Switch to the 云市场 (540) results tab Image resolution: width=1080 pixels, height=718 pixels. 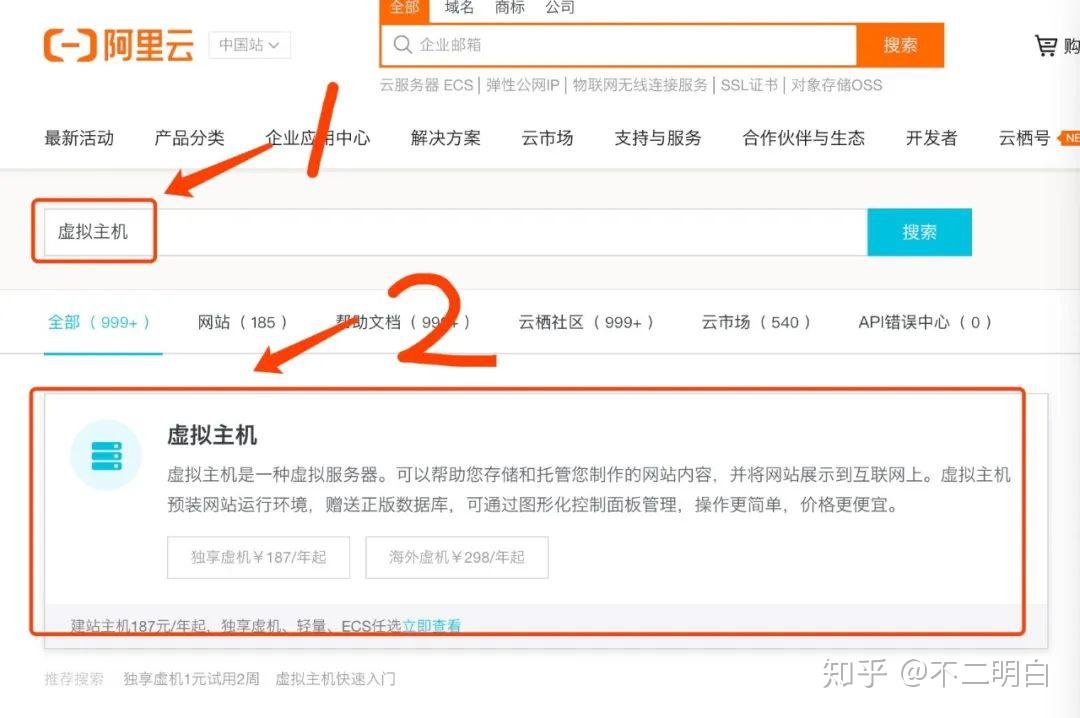pos(756,322)
